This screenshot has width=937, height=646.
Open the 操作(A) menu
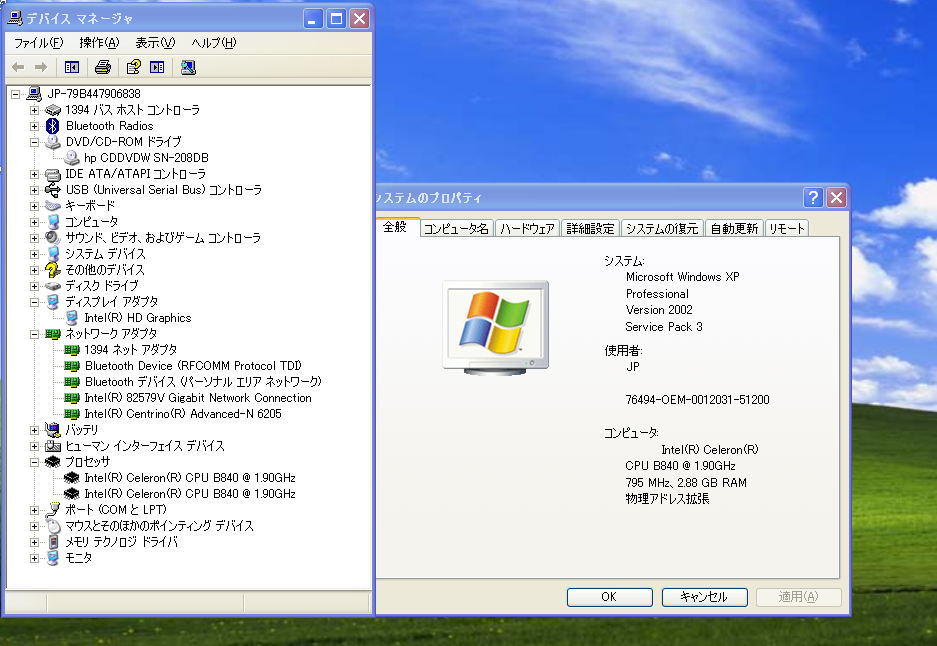(x=99, y=42)
